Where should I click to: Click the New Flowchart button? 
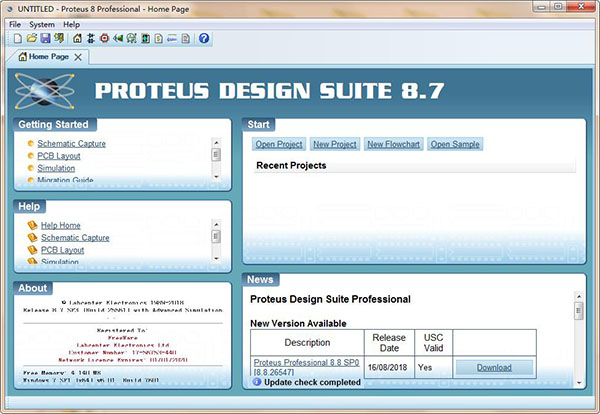coord(393,144)
